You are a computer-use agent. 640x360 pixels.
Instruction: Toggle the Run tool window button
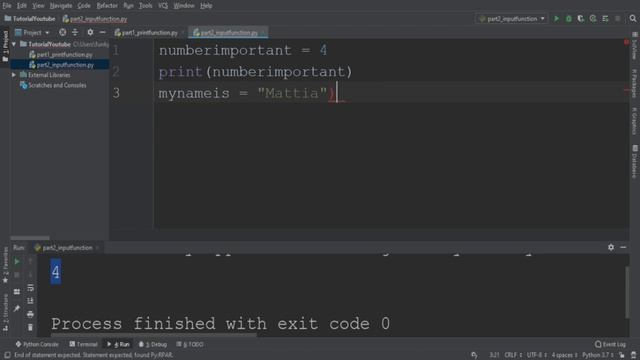[118, 344]
